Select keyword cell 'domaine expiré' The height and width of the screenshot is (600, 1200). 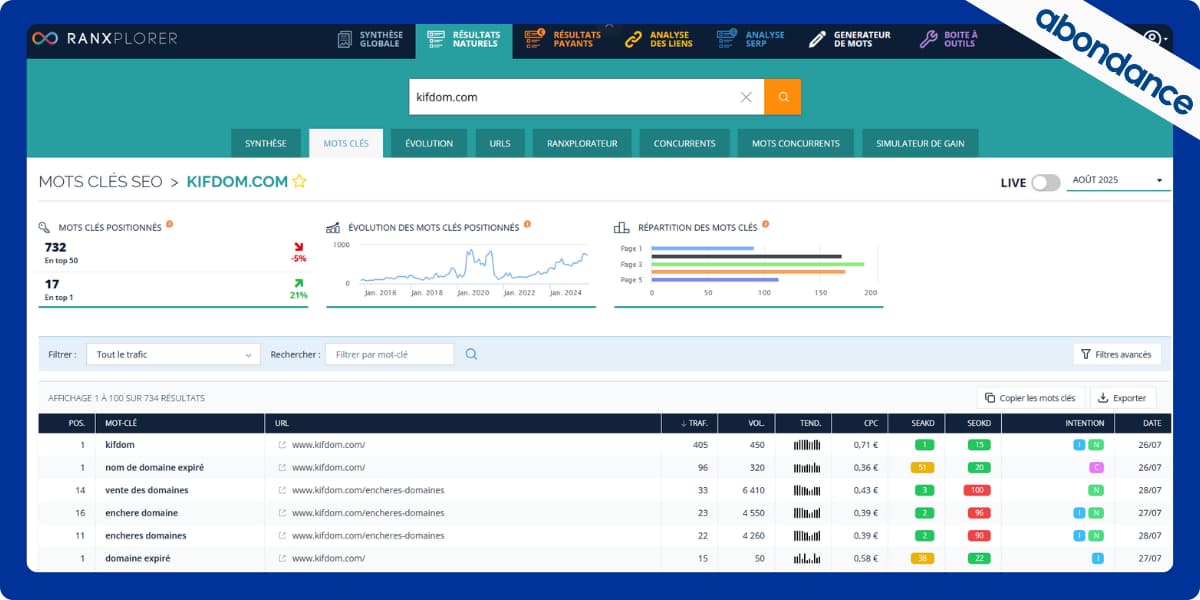(x=138, y=558)
